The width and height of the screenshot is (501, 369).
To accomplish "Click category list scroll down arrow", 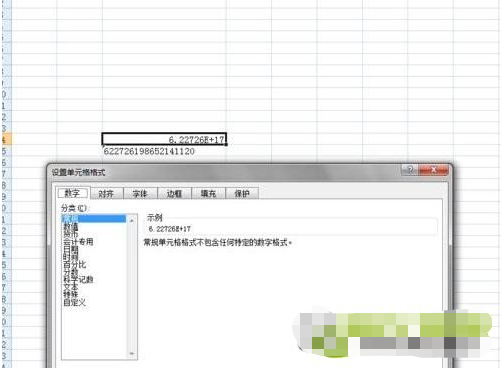I will click(132, 353).
